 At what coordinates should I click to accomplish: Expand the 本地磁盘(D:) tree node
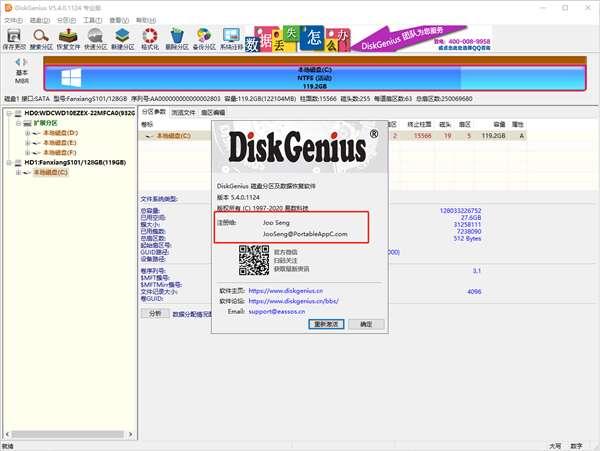pyautogui.click(x=28, y=133)
